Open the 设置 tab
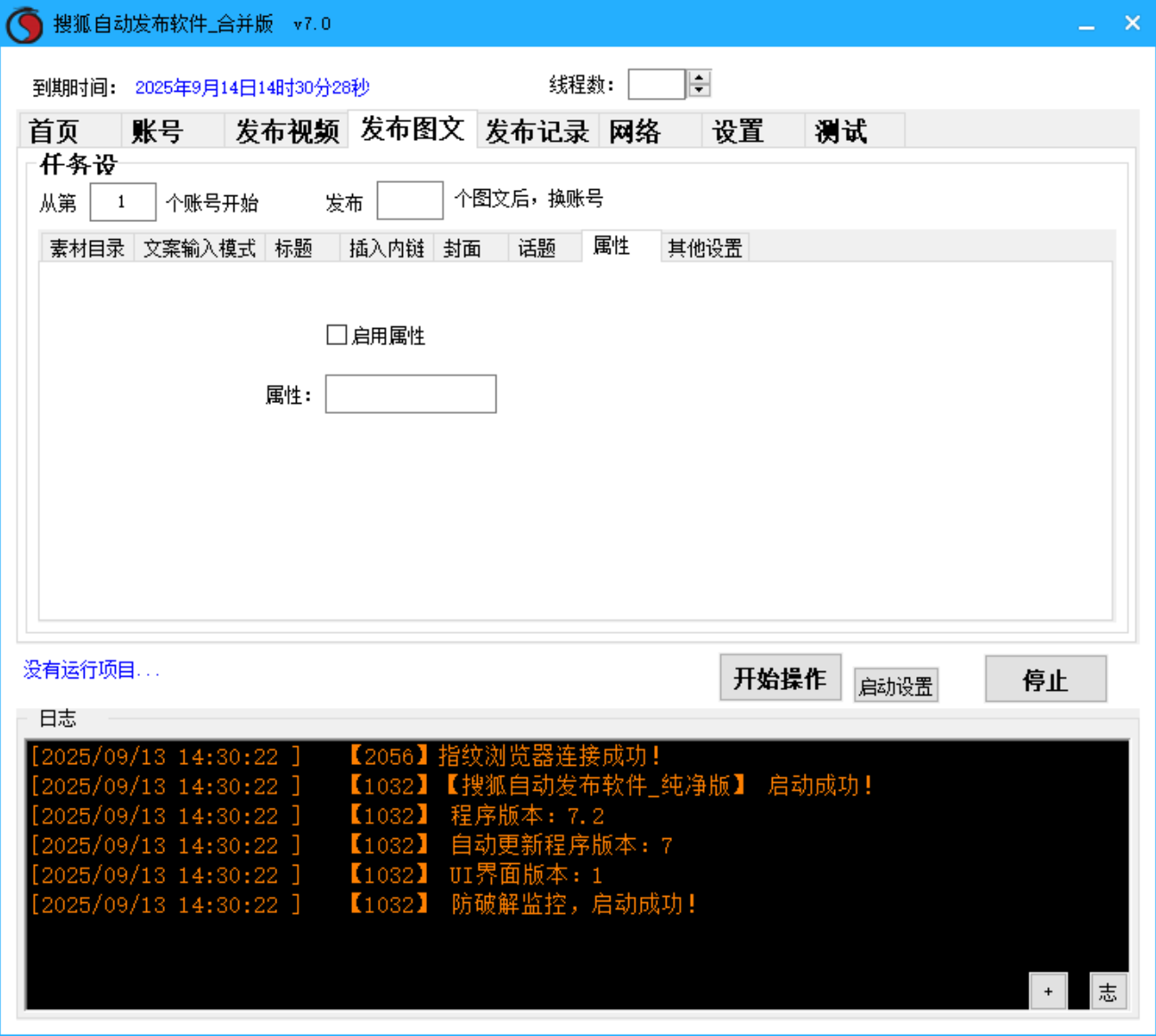Viewport: 1156px width, 1036px height. (x=737, y=130)
